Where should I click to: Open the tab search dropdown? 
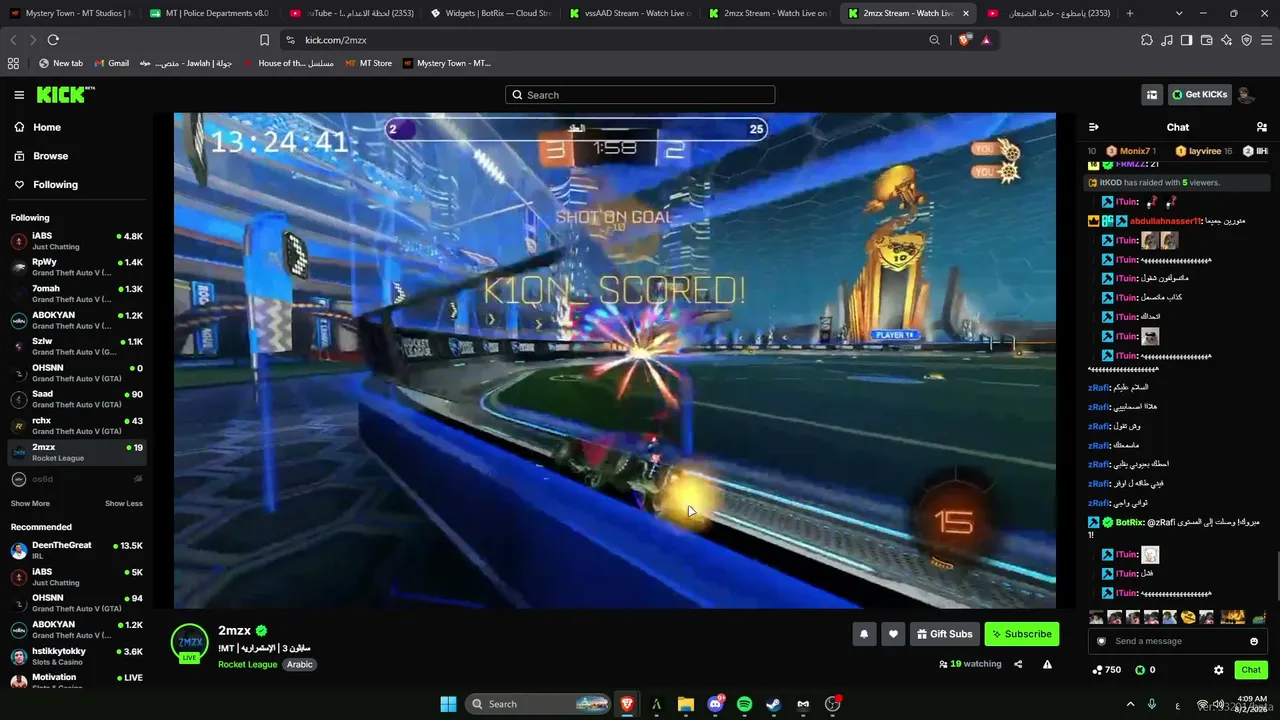tap(1179, 13)
